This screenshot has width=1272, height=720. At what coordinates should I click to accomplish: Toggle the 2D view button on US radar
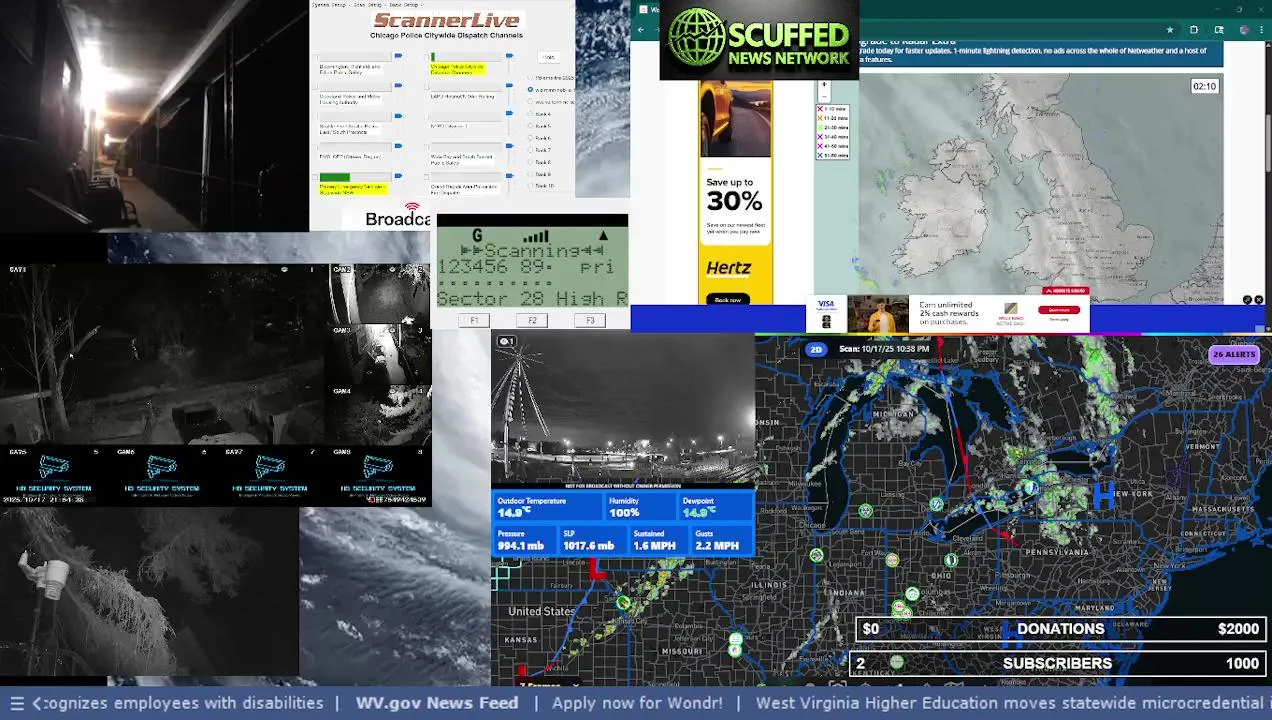point(816,349)
